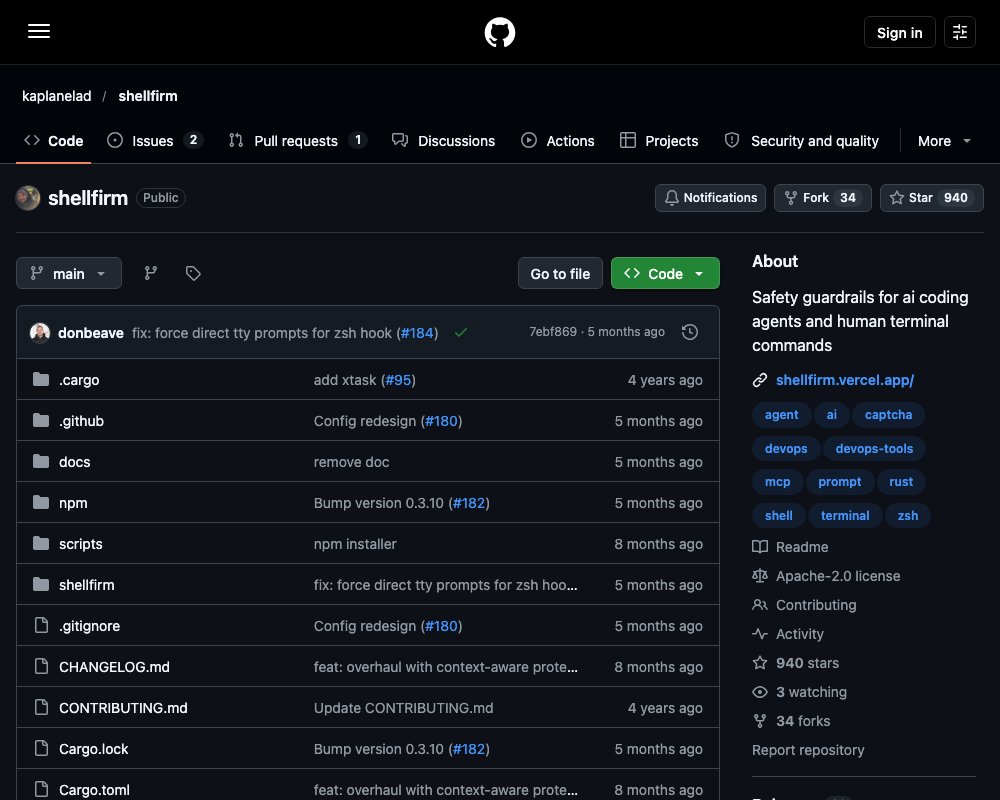Click the Cargo.lock file icon
Screen dimensions: 1000x800
[x=41, y=748]
